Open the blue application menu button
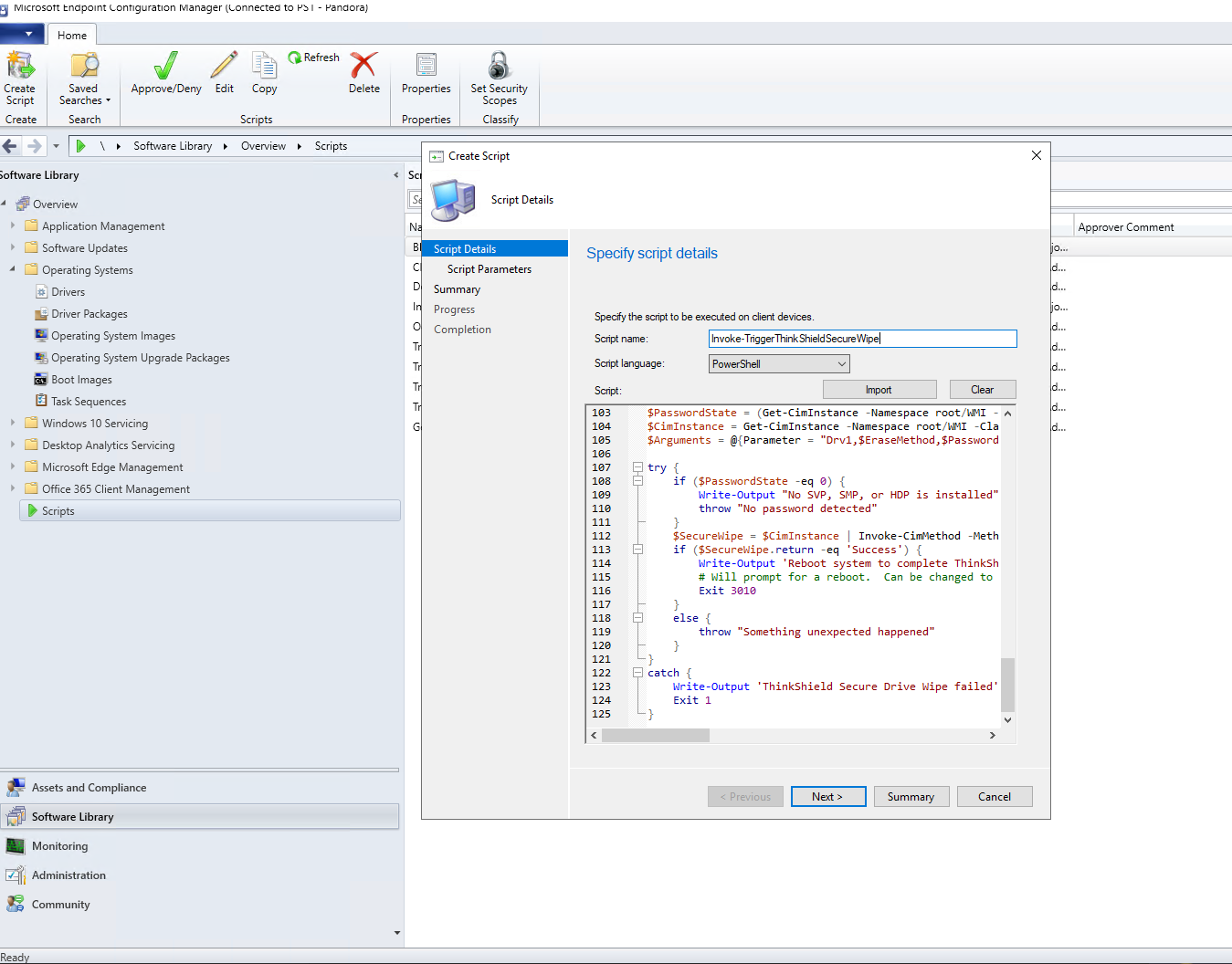Viewport: 1232px width, 964px height. tap(22, 35)
